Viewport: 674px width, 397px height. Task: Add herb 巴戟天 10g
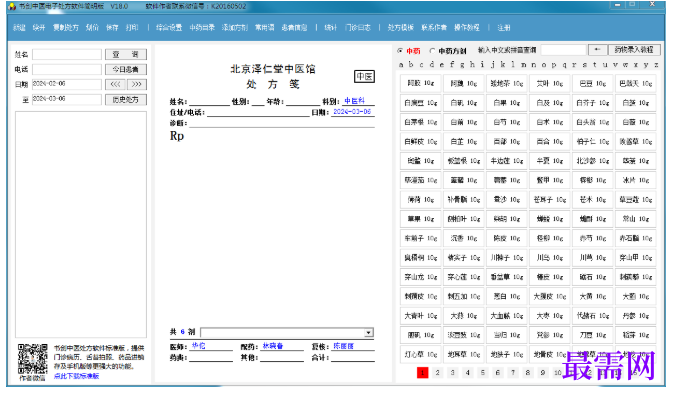[x=636, y=83]
